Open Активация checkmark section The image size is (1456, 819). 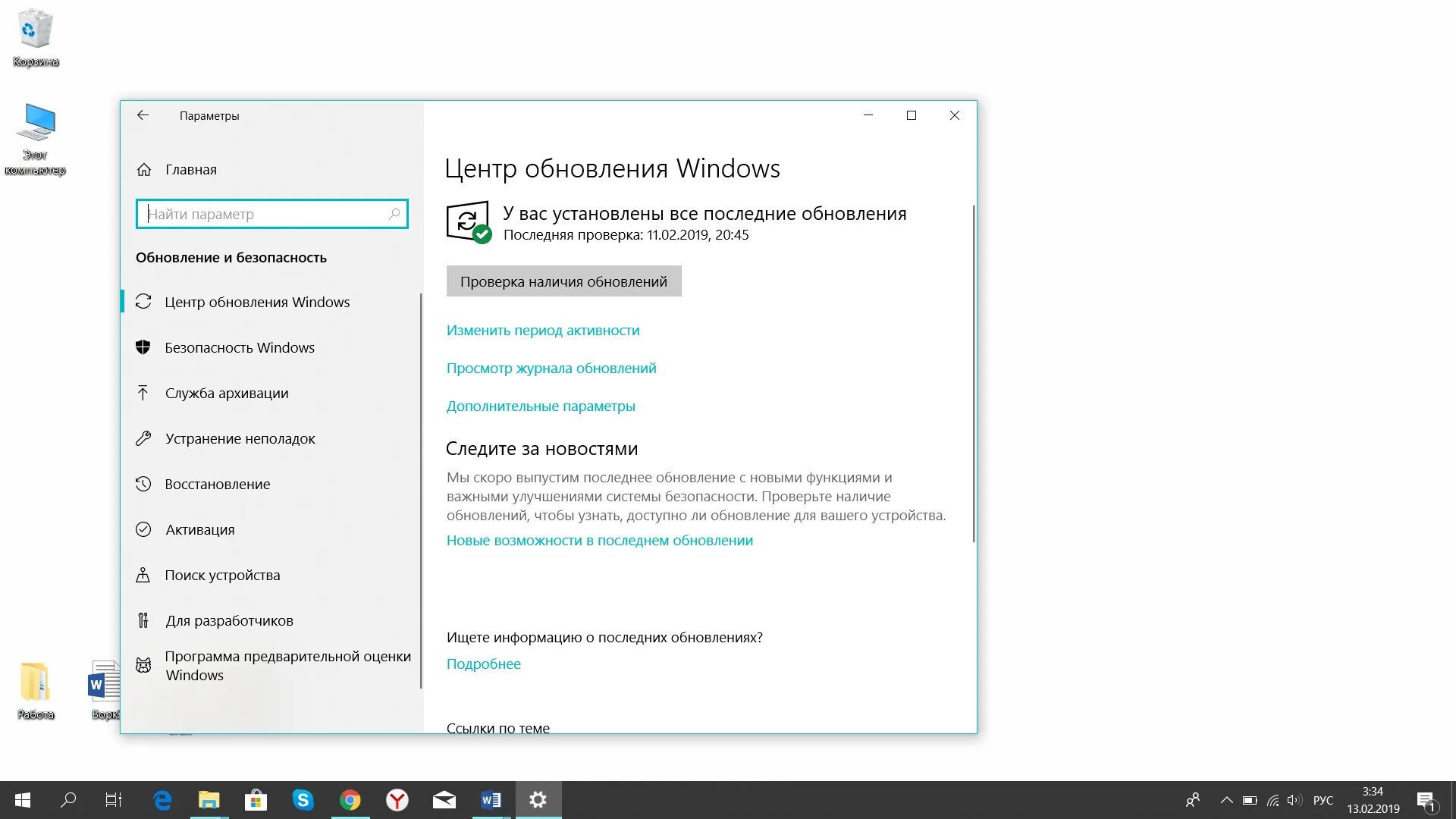point(199,529)
